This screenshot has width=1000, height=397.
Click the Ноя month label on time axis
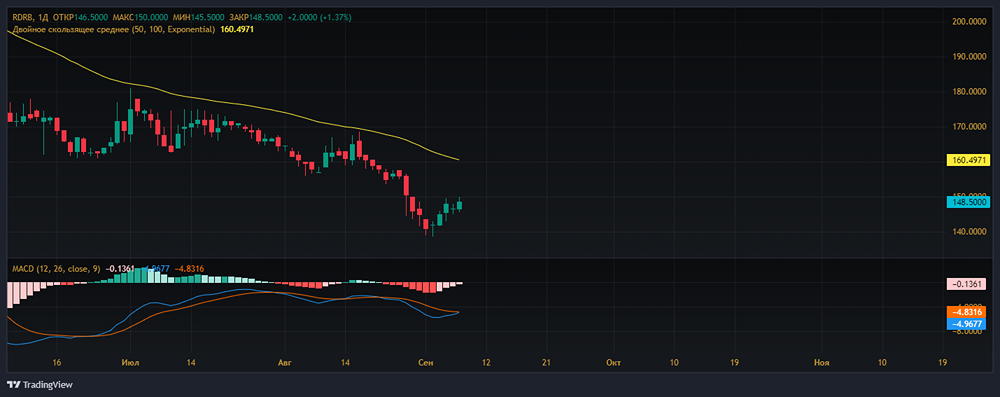822,363
